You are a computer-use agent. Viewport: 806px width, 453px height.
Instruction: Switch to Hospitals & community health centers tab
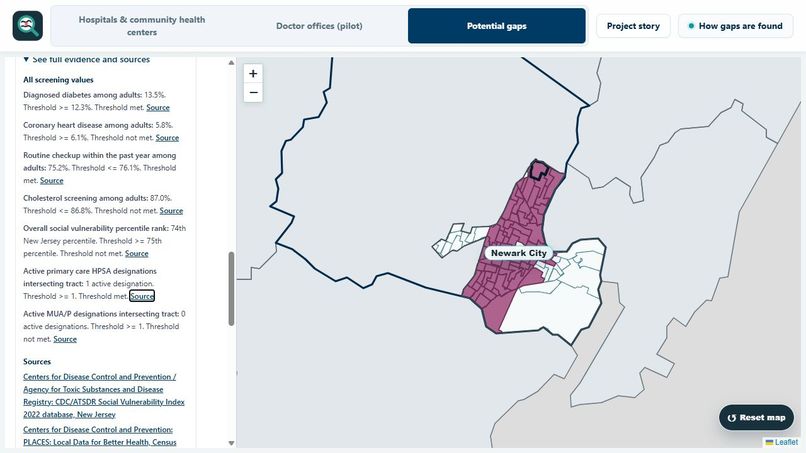[x=142, y=26]
